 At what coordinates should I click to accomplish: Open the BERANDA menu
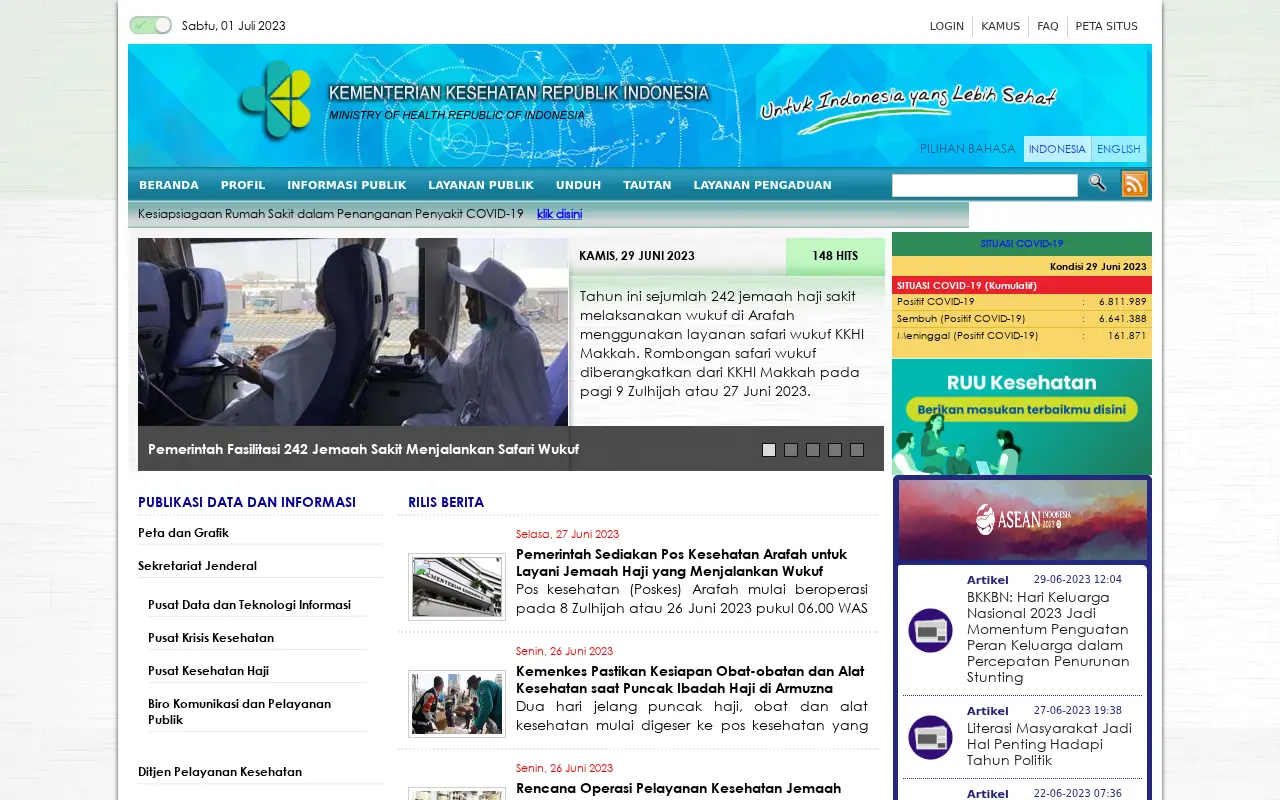[x=169, y=185]
